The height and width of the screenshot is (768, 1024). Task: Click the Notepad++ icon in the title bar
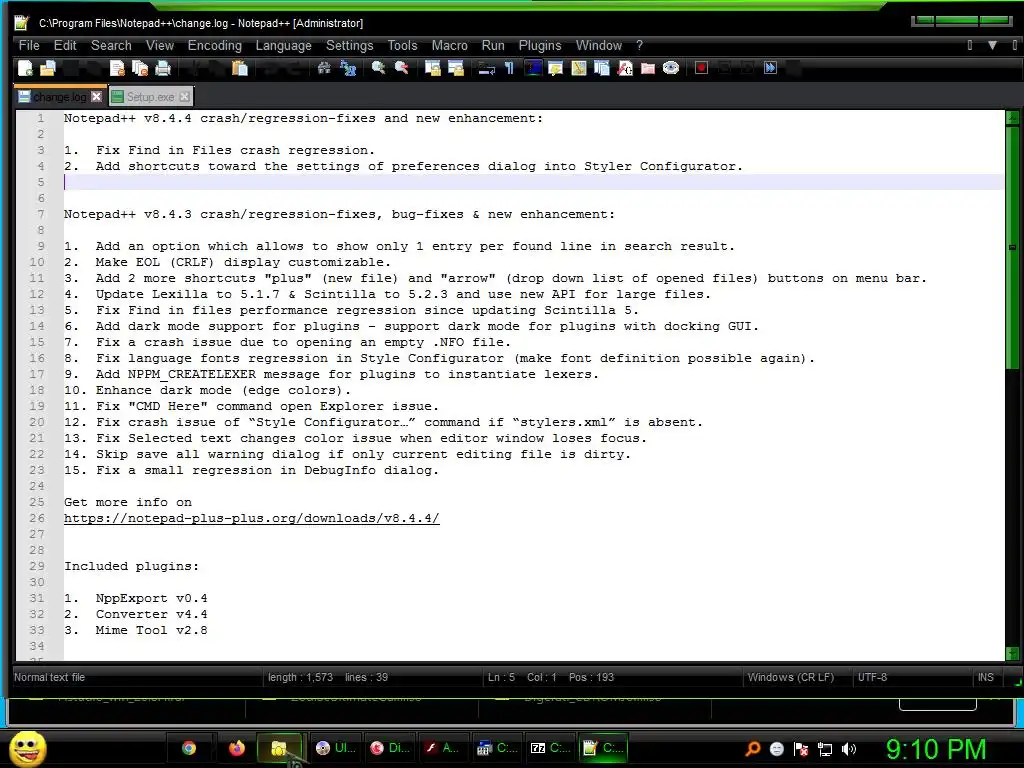[x=22, y=23]
